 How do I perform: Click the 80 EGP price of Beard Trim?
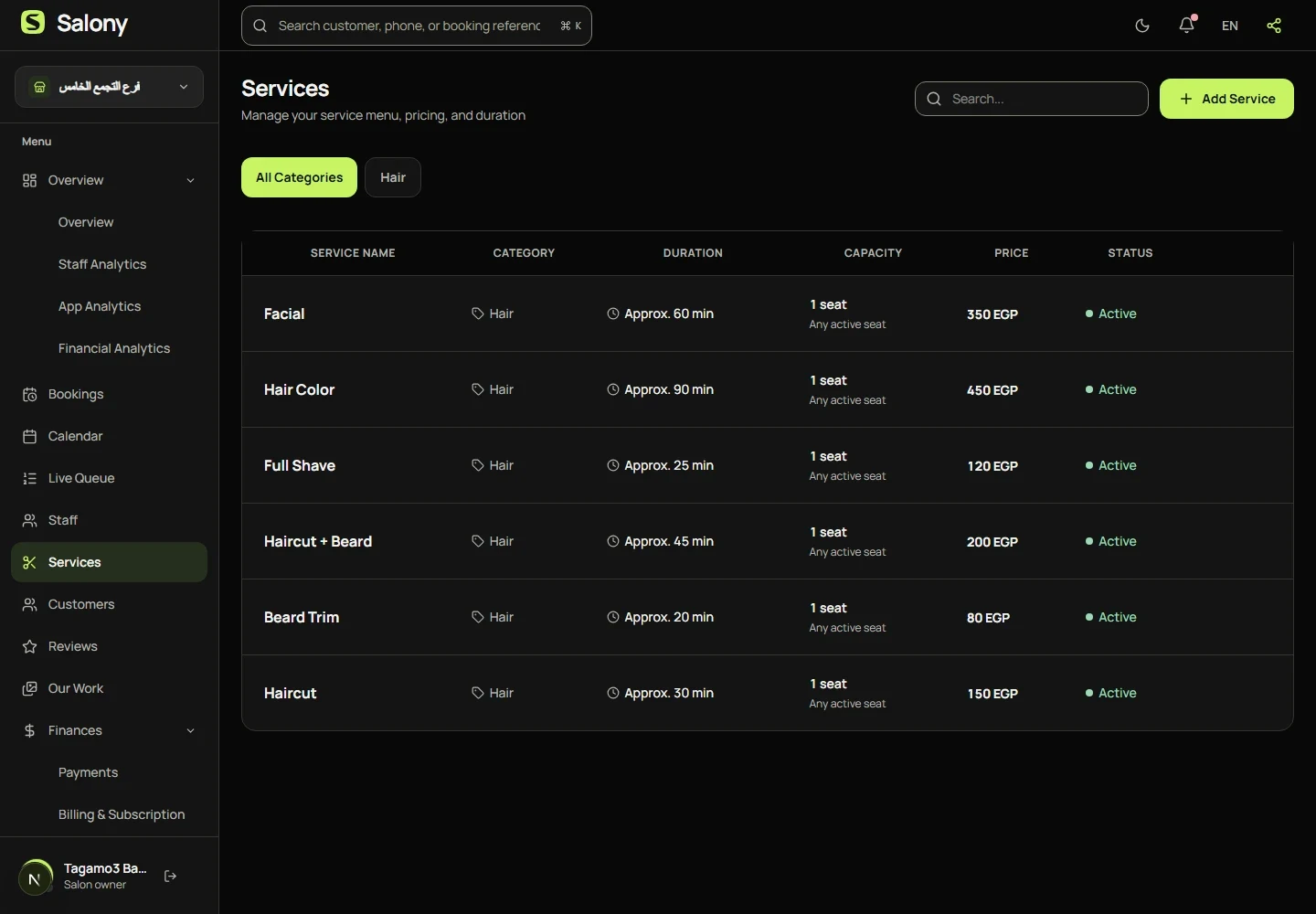tap(989, 618)
